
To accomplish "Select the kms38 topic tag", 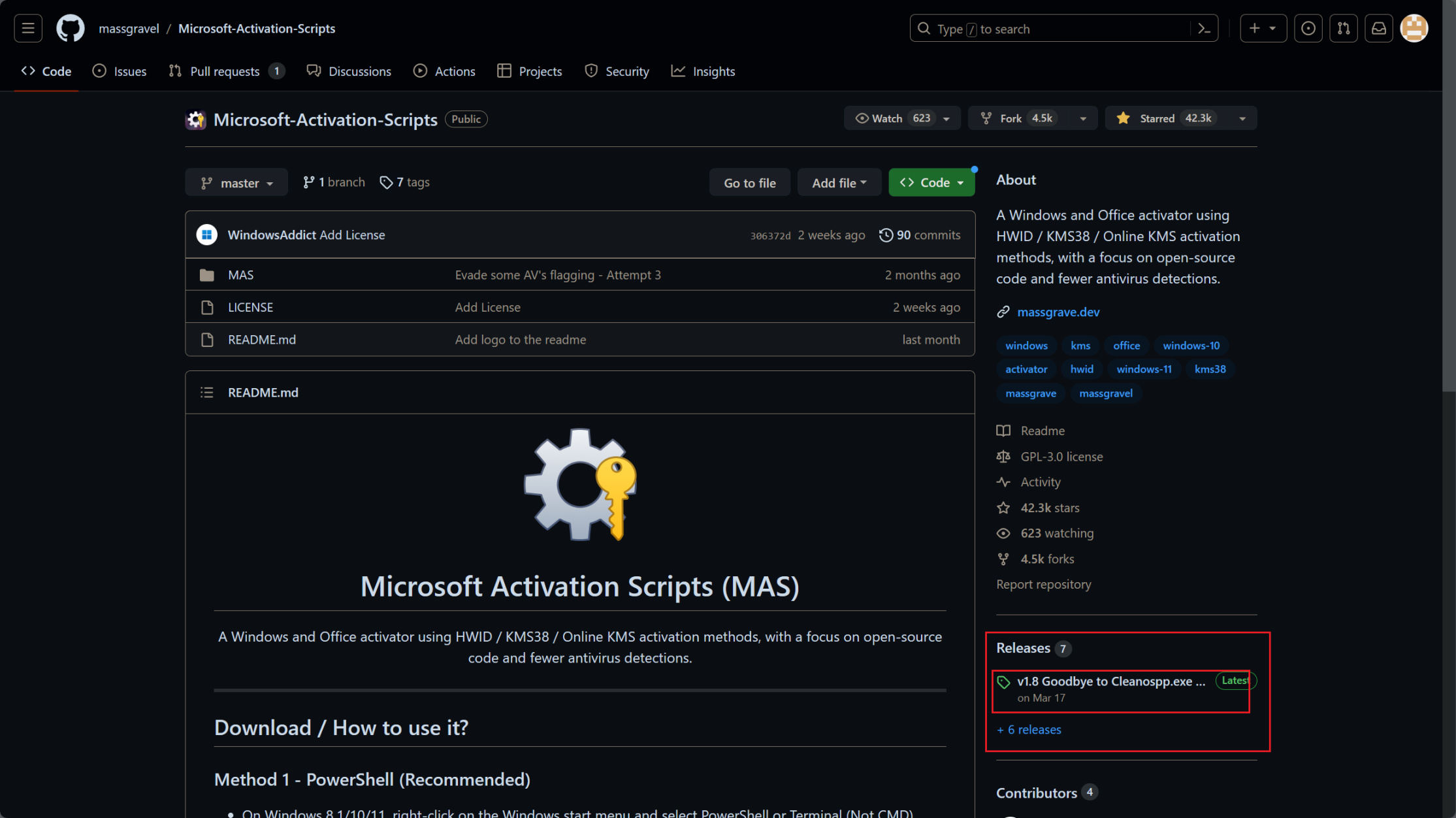I will tap(1210, 369).
